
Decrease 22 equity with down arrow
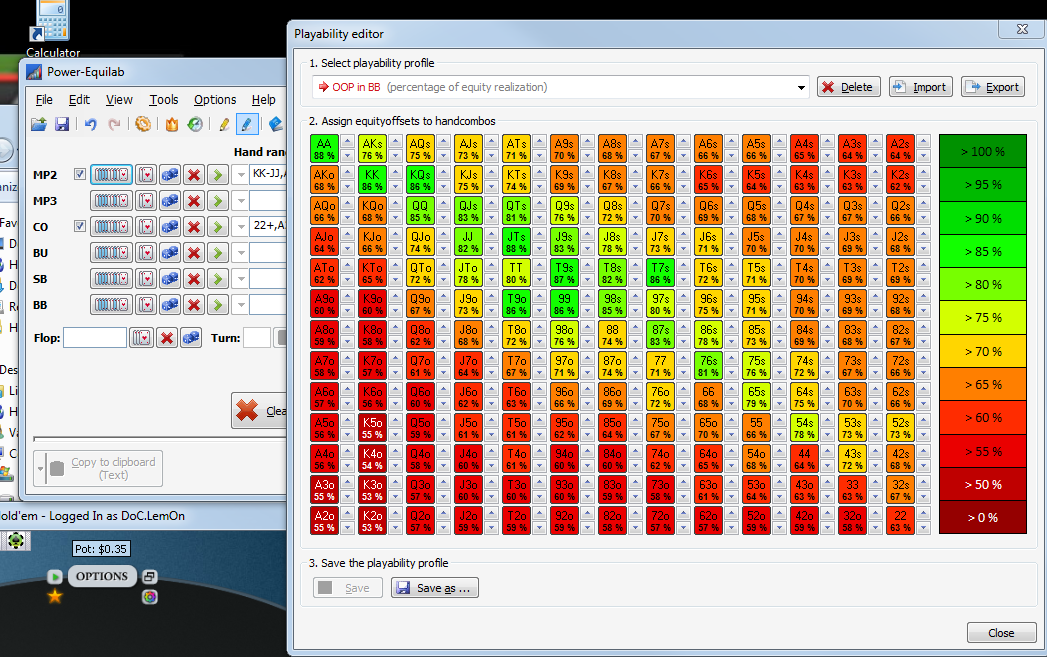click(923, 528)
